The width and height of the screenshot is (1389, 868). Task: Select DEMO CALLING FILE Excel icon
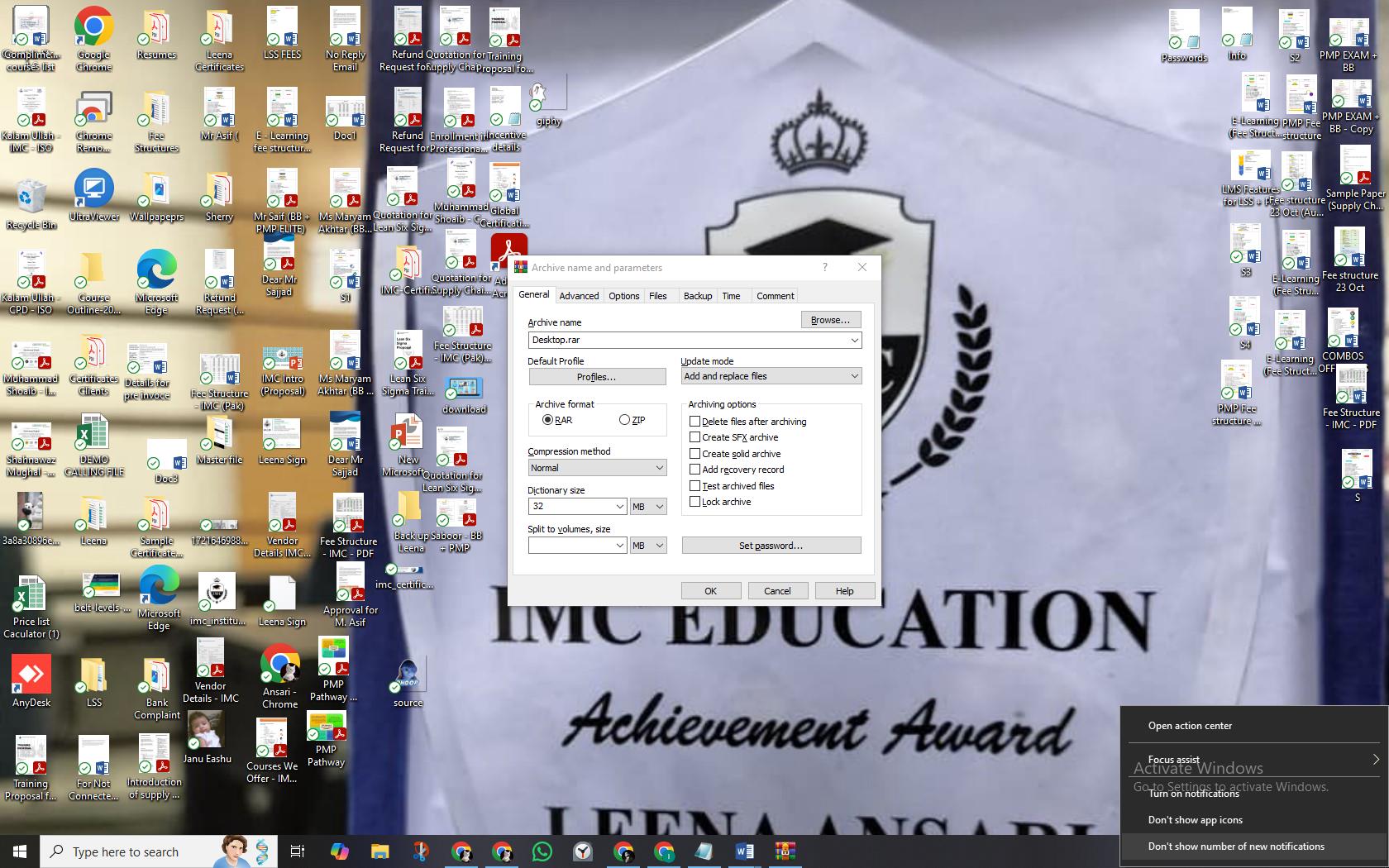pos(93,446)
